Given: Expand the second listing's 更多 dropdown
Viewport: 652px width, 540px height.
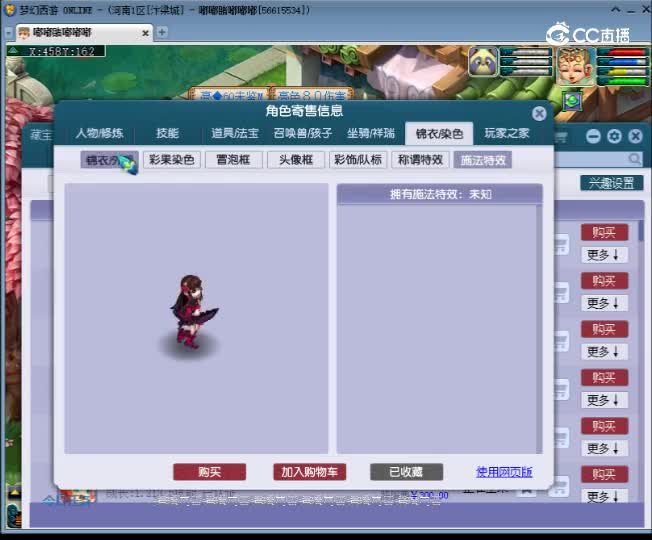Looking at the screenshot, I should tap(604, 303).
